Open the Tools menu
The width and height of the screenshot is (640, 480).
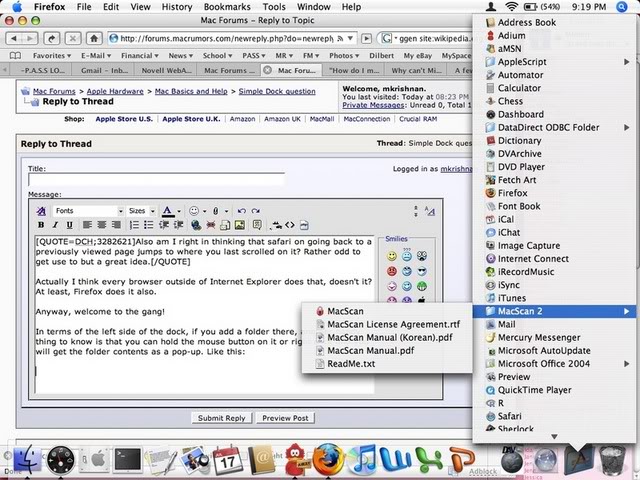274,7
